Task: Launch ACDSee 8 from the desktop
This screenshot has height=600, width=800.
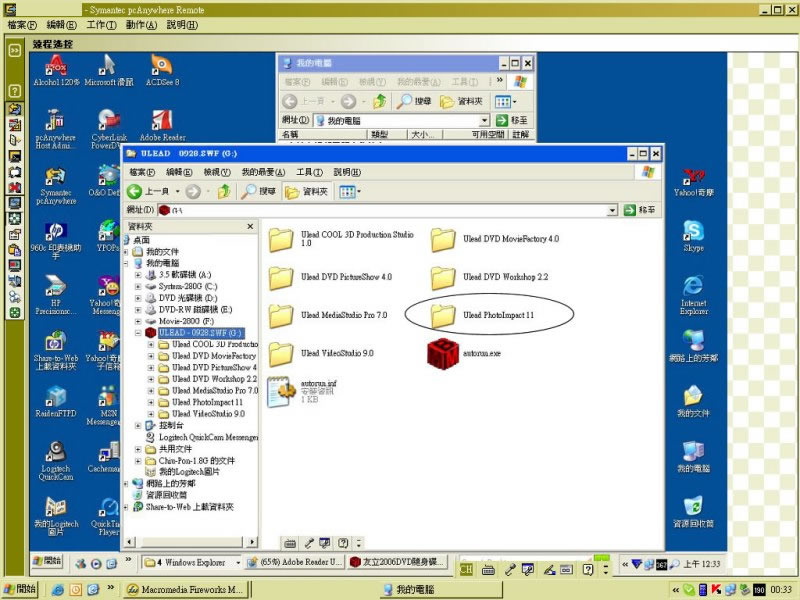Action: [162, 70]
